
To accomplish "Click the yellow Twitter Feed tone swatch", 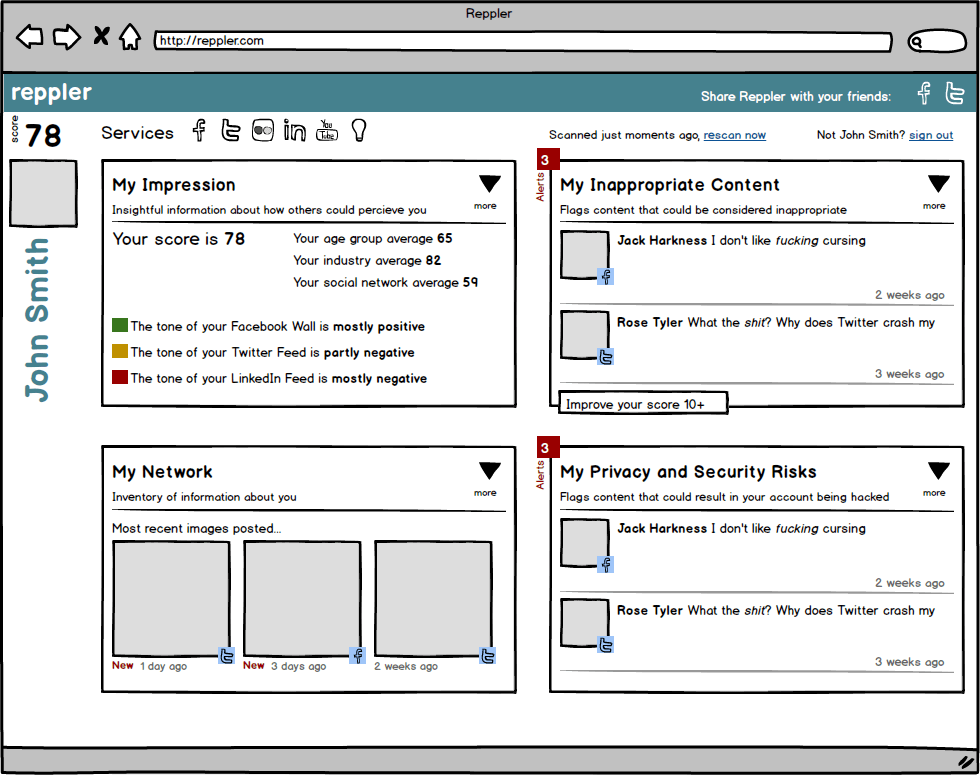I will [119, 351].
